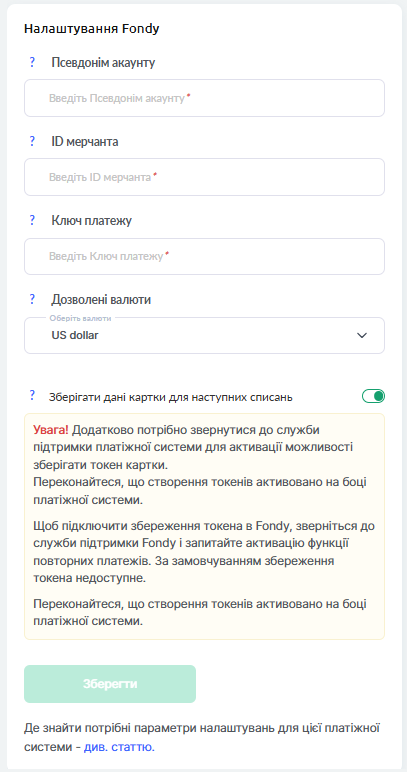Click the Дозволені валюти section label
The width and height of the screenshot is (407, 772).
coord(101,299)
